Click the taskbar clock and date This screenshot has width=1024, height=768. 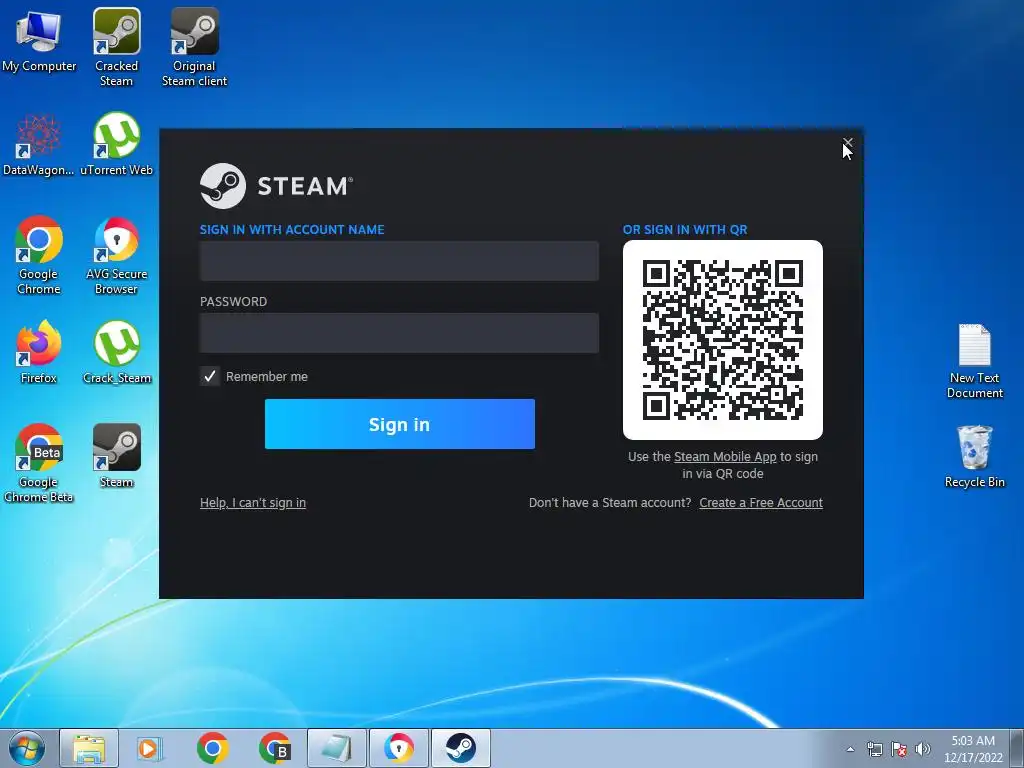click(973, 749)
